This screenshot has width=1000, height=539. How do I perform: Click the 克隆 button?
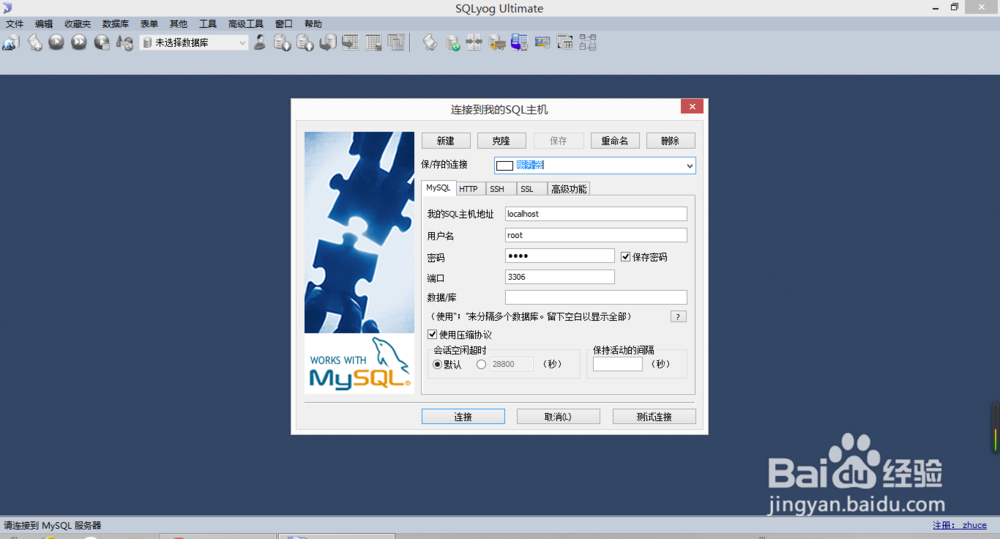pos(501,141)
